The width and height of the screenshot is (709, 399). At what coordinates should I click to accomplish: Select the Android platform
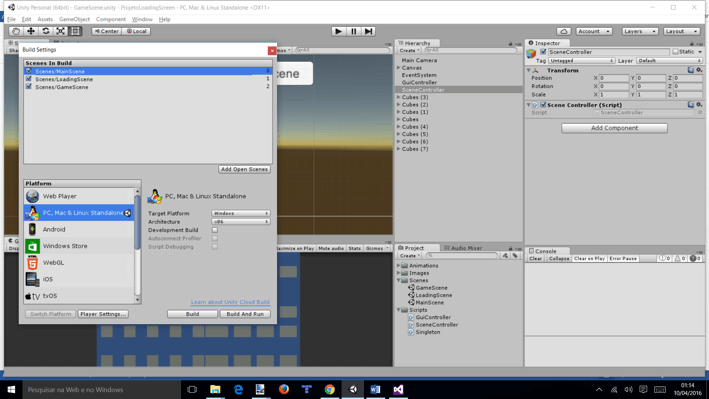pyautogui.click(x=79, y=229)
